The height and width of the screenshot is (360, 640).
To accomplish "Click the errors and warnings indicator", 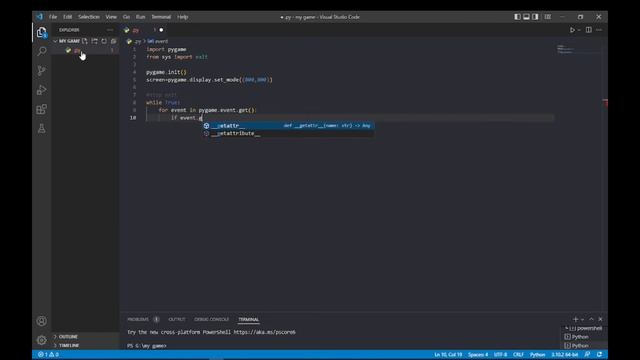I will click(49, 355).
